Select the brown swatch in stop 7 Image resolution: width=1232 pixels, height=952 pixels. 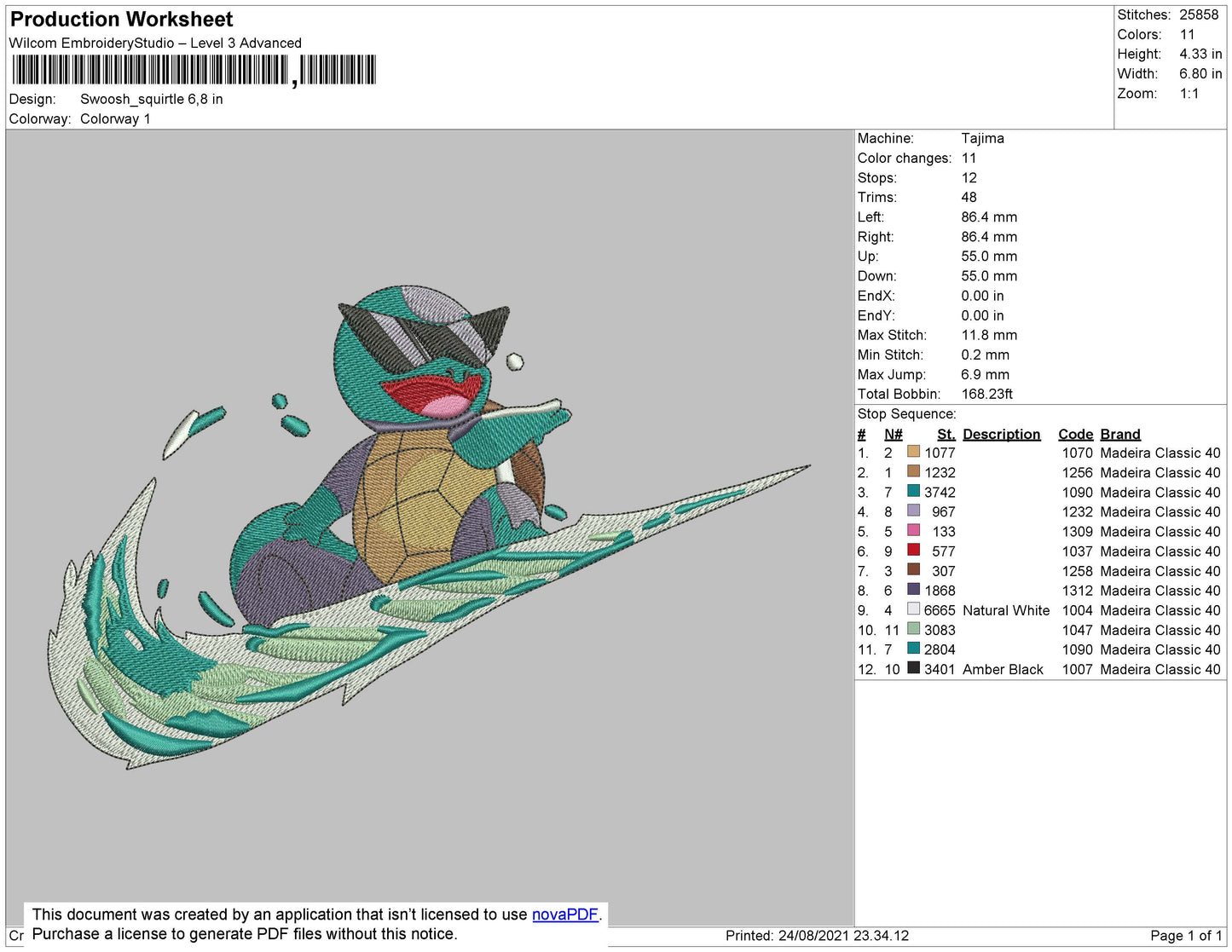[x=913, y=569]
